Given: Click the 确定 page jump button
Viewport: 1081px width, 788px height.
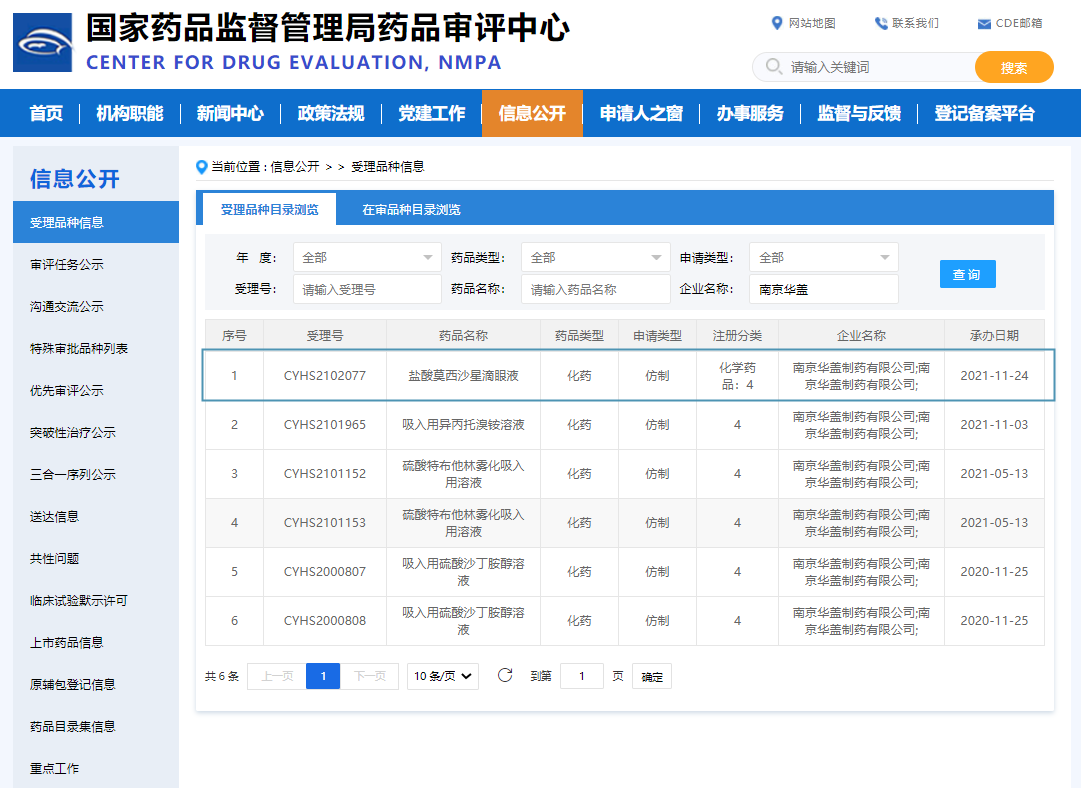Looking at the screenshot, I should 651,676.
